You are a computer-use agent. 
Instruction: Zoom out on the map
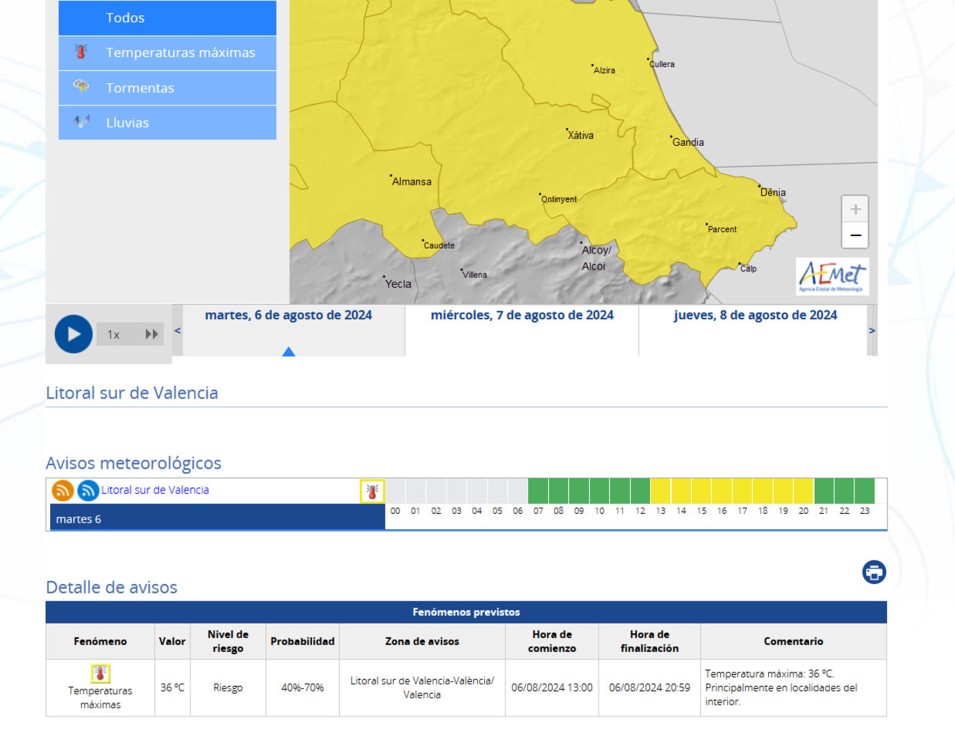855,235
